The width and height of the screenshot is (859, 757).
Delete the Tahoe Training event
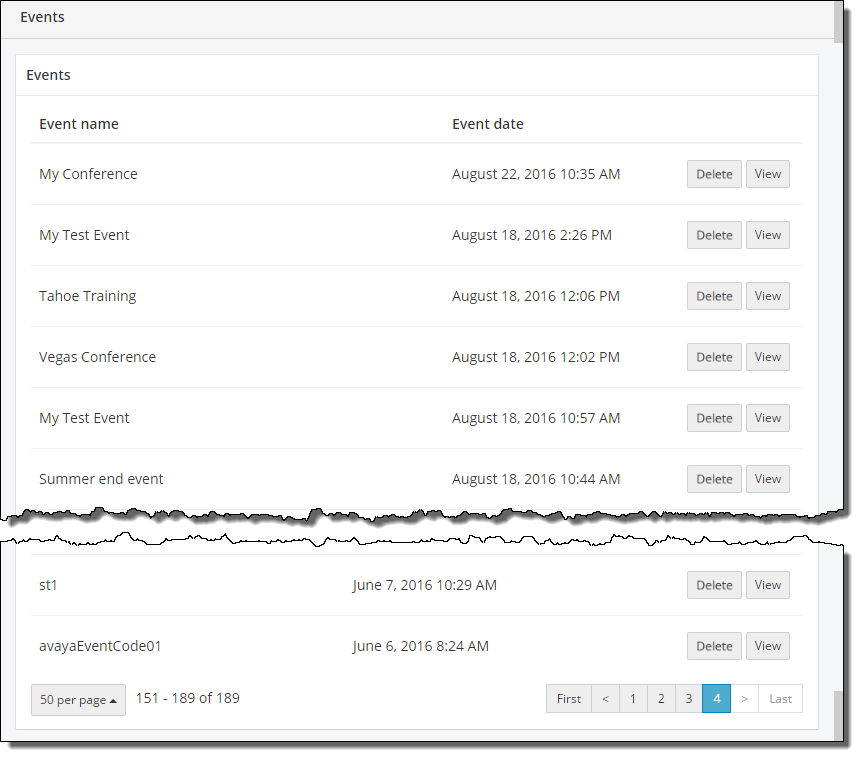coord(714,296)
